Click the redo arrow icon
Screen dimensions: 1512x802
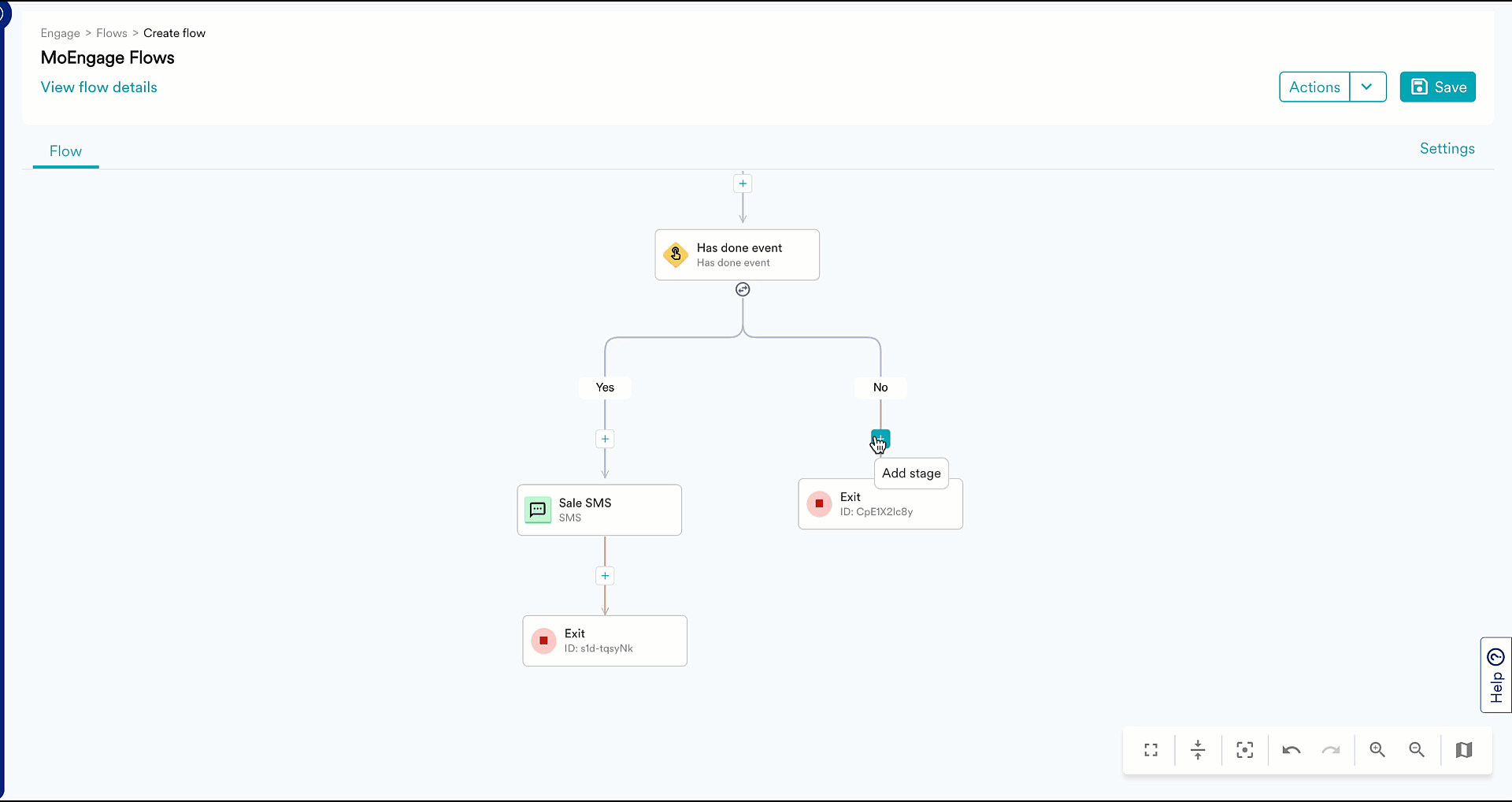pyautogui.click(x=1331, y=750)
